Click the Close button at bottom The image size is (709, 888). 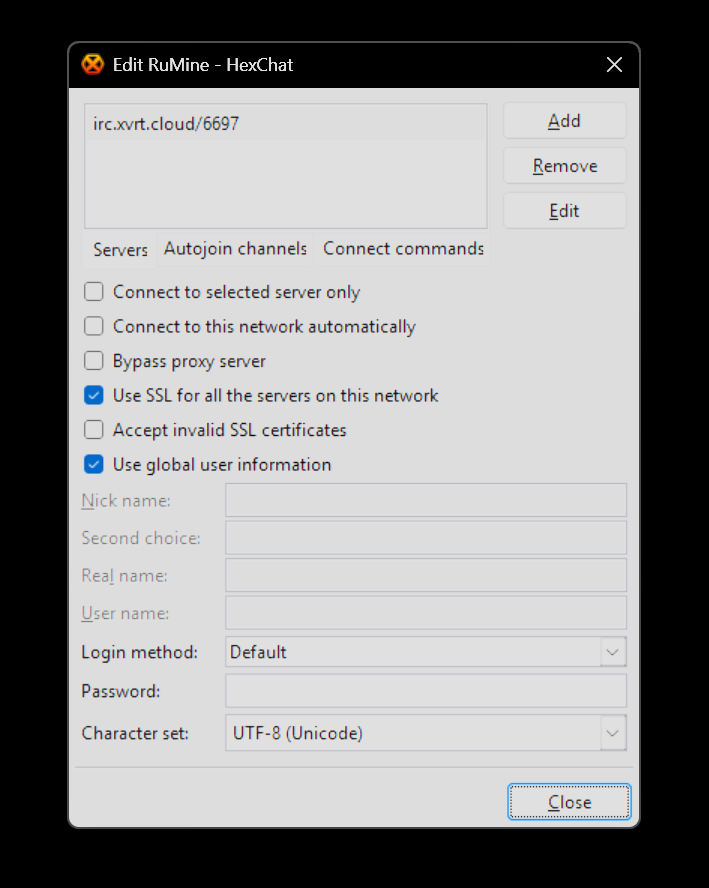(569, 802)
